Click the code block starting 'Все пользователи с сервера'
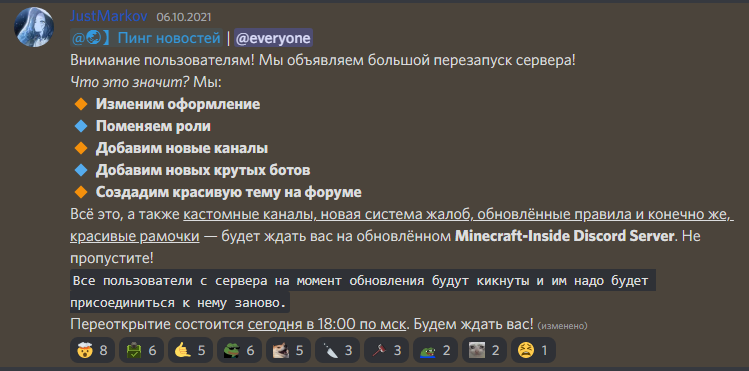749x371 pixels. [363, 291]
